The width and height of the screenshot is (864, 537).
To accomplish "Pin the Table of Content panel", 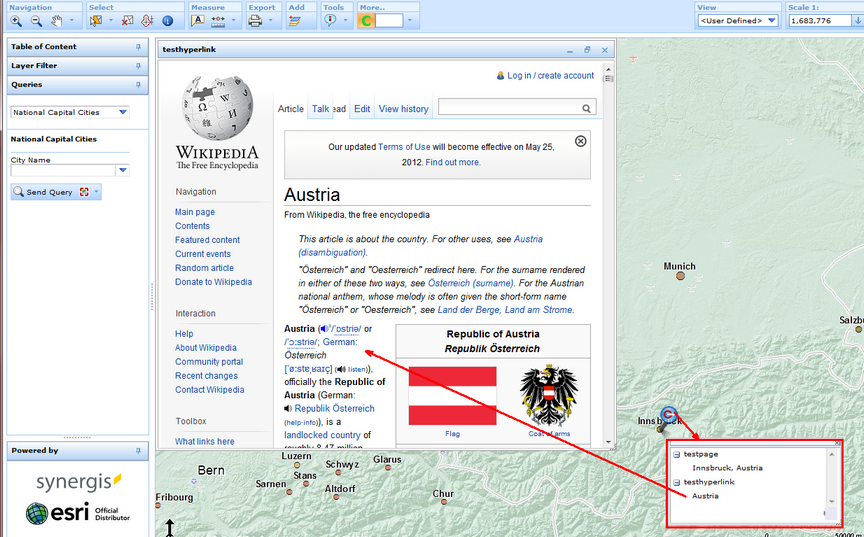I will pyautogui.click(x=138, y=47).
